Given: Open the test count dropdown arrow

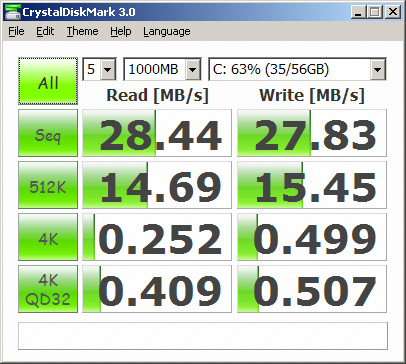Looking at the screenshot, I should pyautogui.click(x=108, y=69).
